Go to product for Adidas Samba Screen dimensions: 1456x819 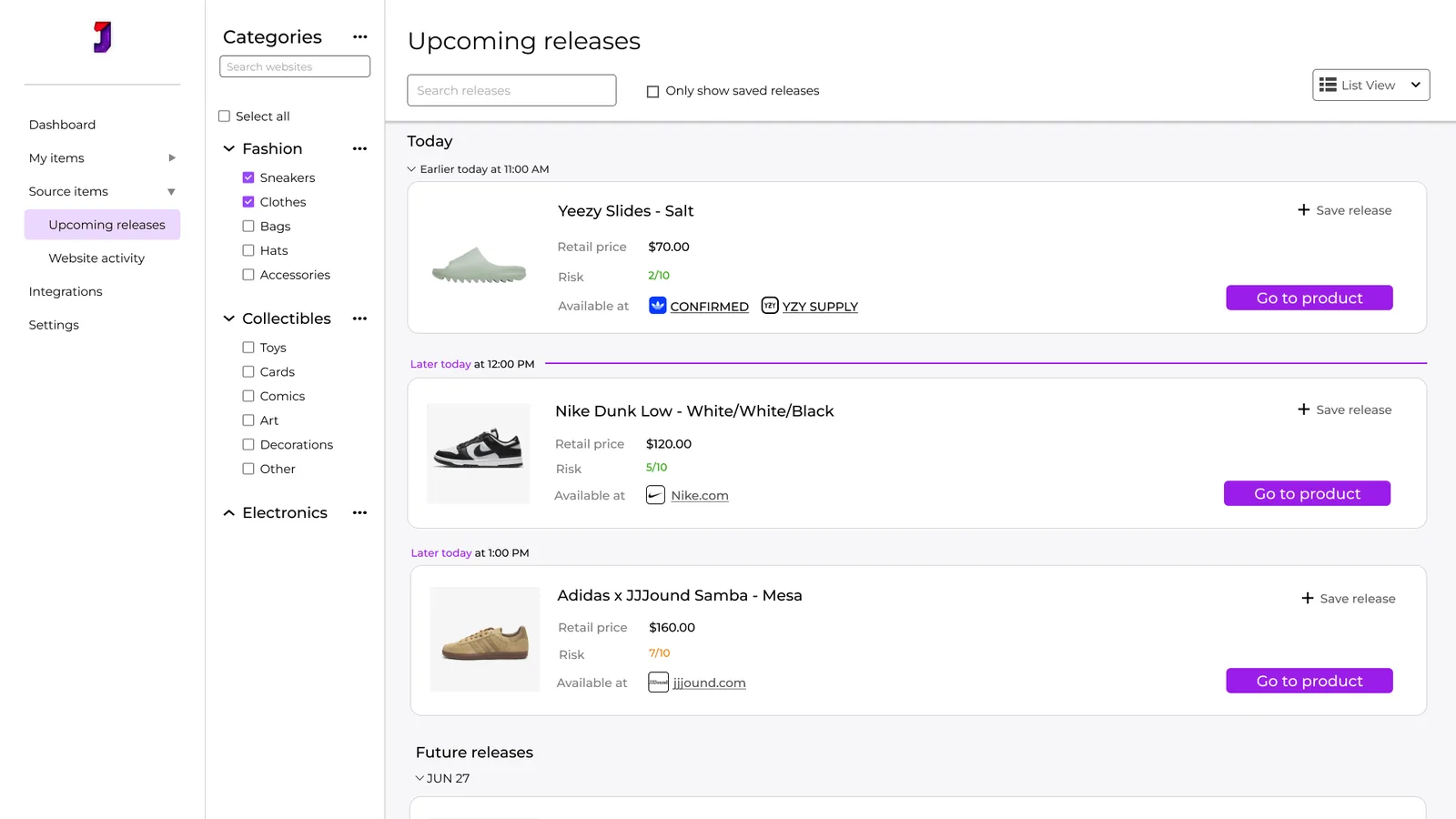1309,681
